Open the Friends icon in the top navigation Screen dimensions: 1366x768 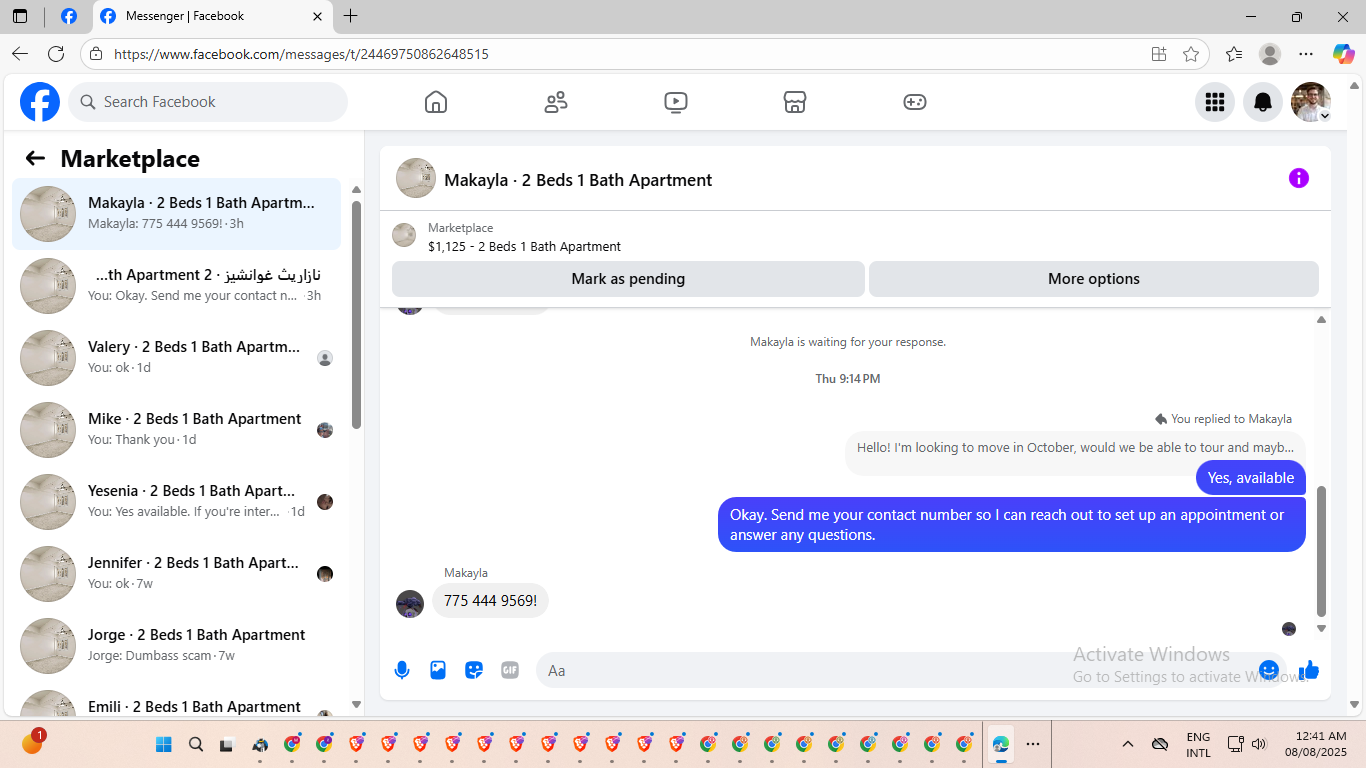click(556, 102)
